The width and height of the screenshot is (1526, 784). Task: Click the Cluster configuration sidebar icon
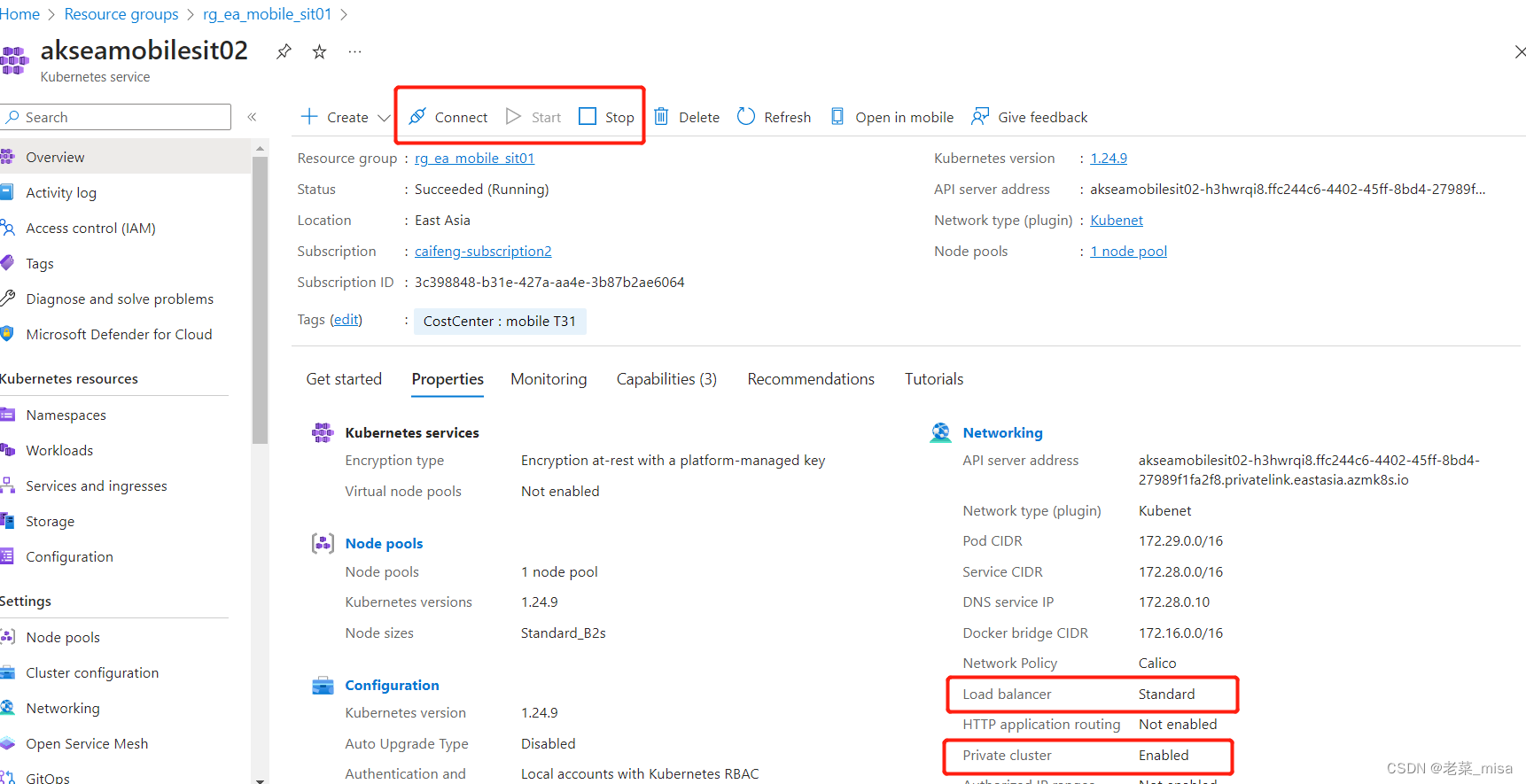(x=7, y=672)
